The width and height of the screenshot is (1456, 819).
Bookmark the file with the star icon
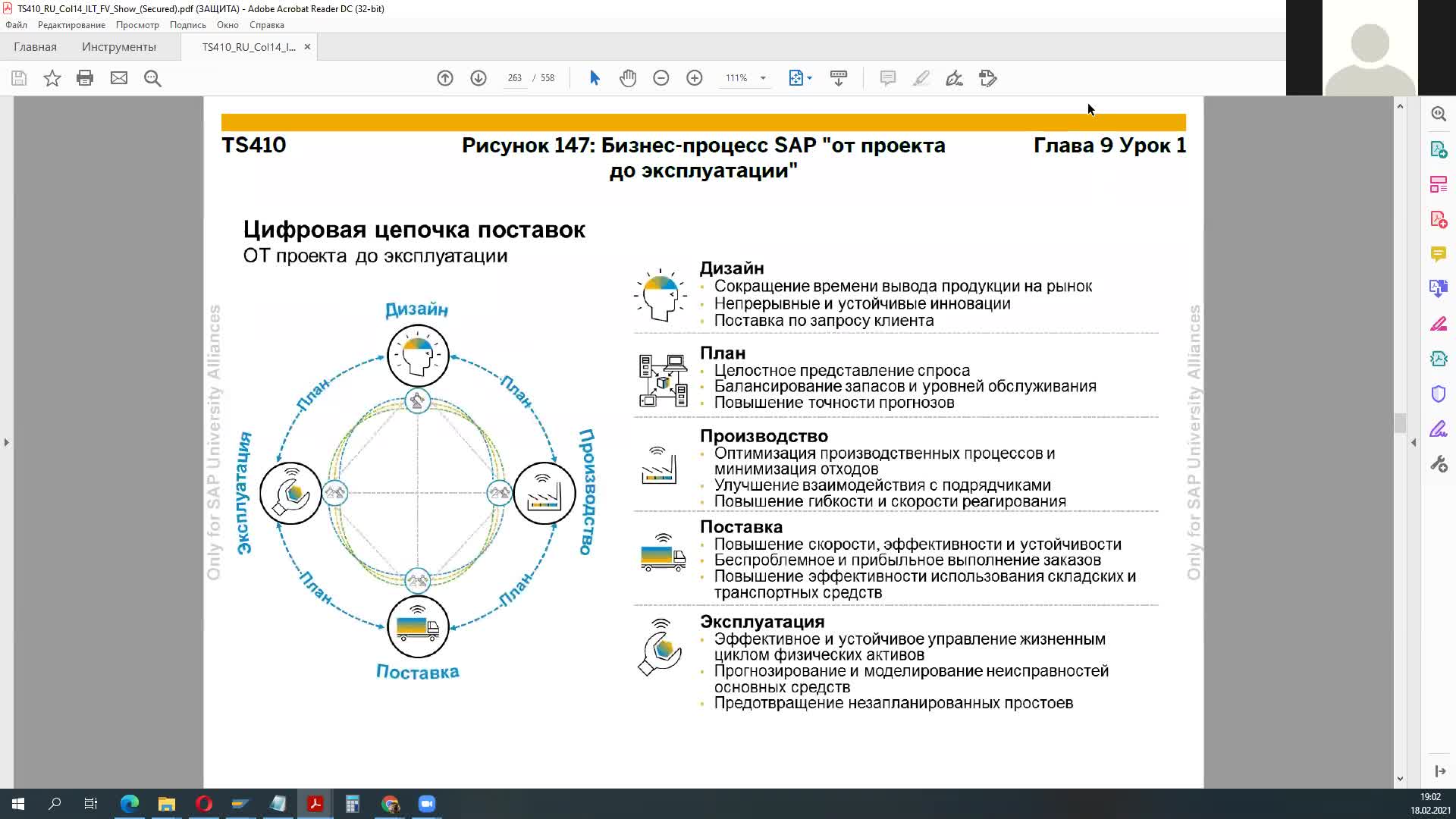(x=52, y=78)
